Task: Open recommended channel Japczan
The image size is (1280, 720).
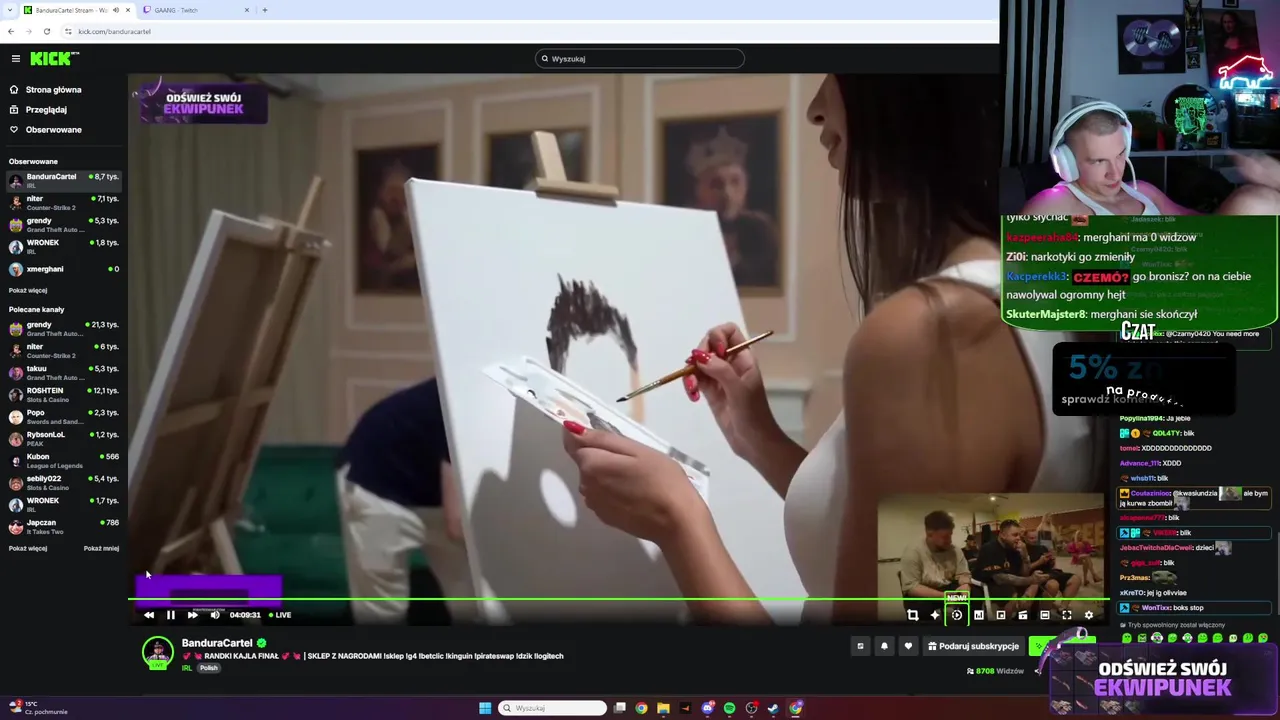Action: click(x=64, y=527)
